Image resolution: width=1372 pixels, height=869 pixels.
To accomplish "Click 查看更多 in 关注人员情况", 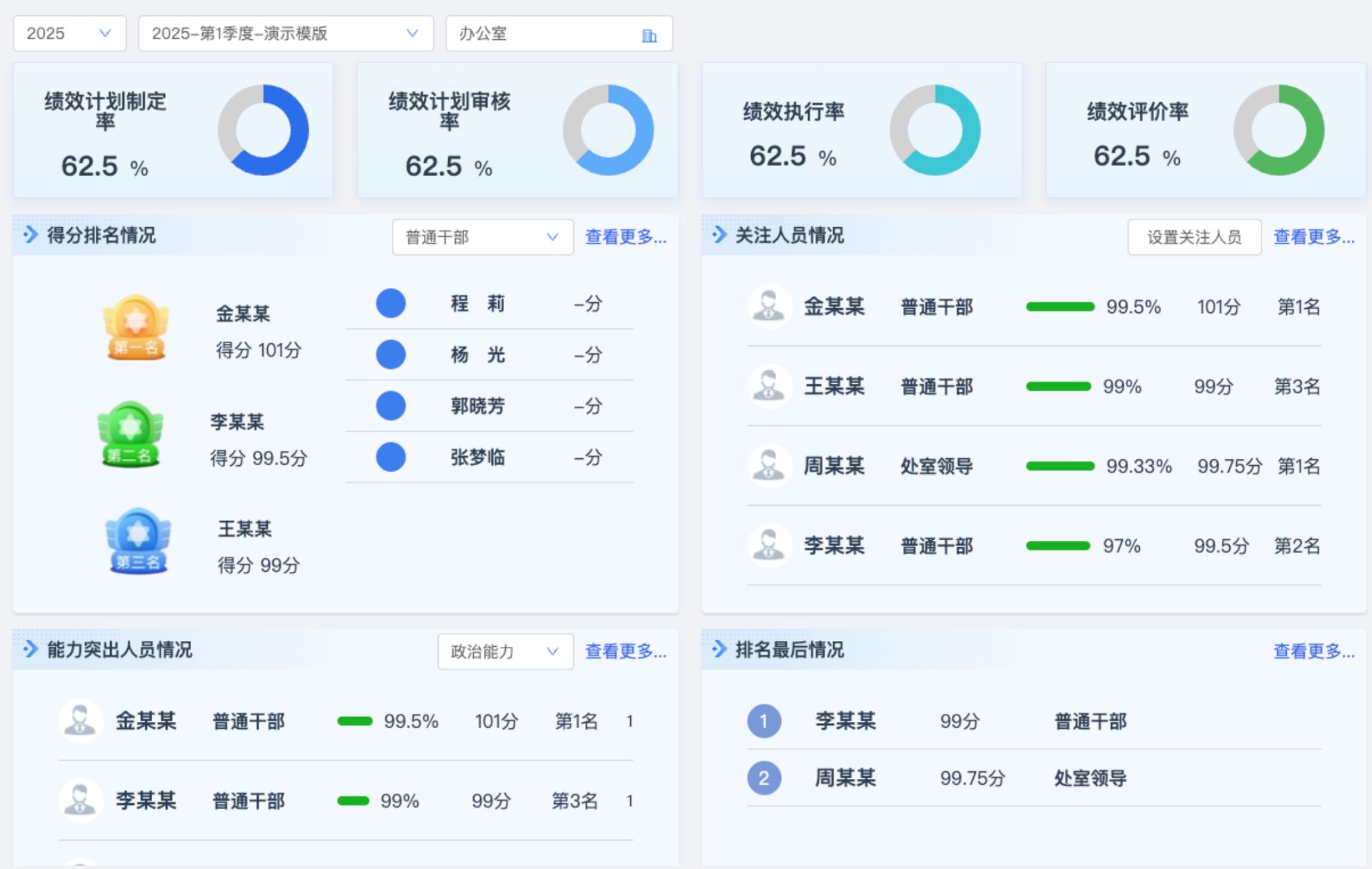I will click(1314, 237).
